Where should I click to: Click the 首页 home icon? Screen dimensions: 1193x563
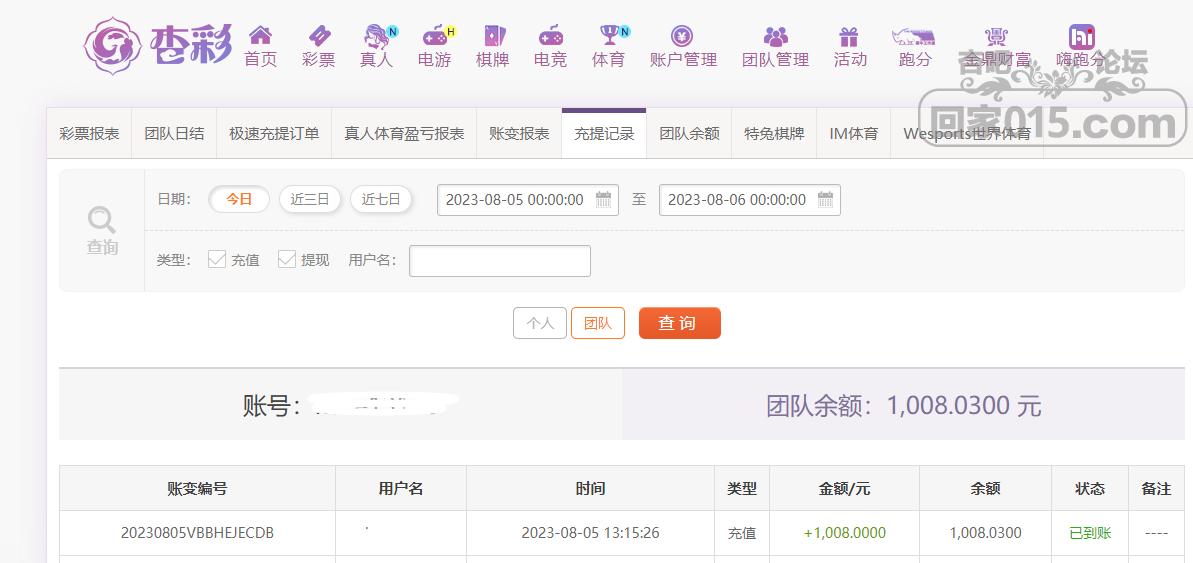(260, 37)
